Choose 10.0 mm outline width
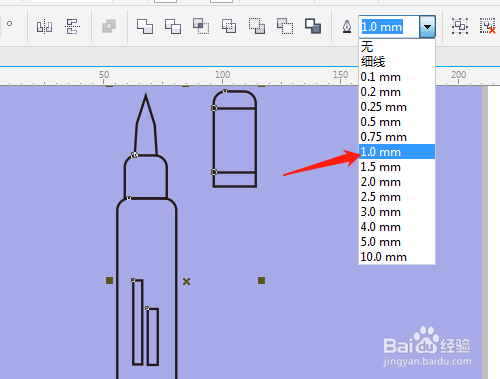The height and width of the screenshot is (379, 500). [x=397, y=257]
